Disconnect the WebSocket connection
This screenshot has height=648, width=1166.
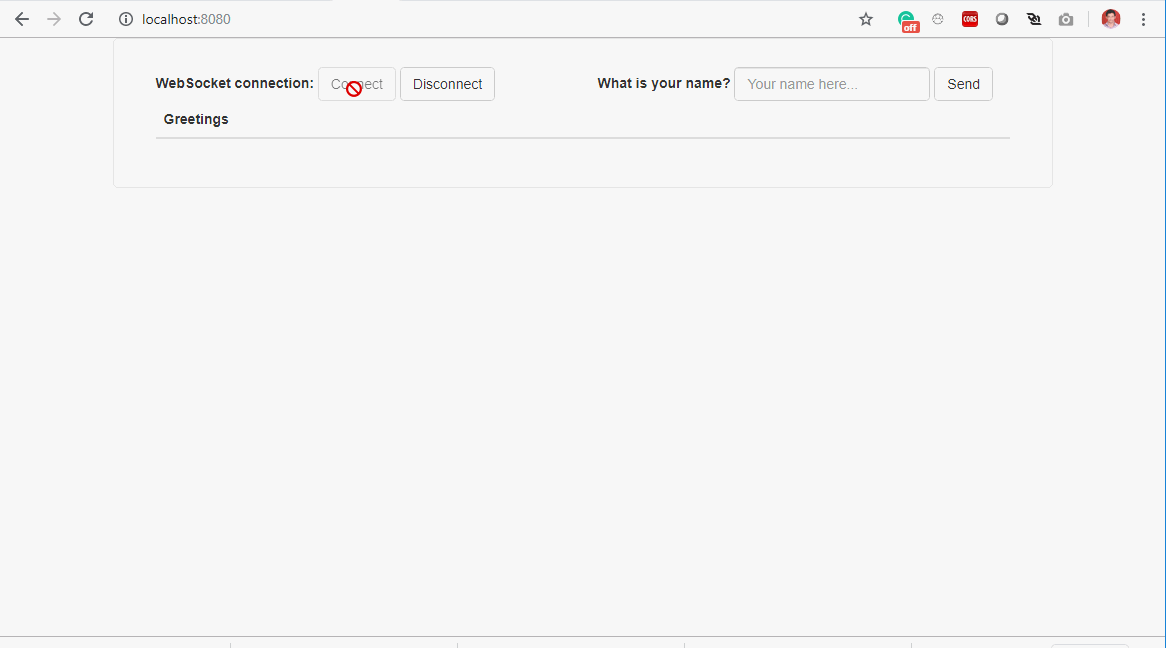(x=448, y=84)
